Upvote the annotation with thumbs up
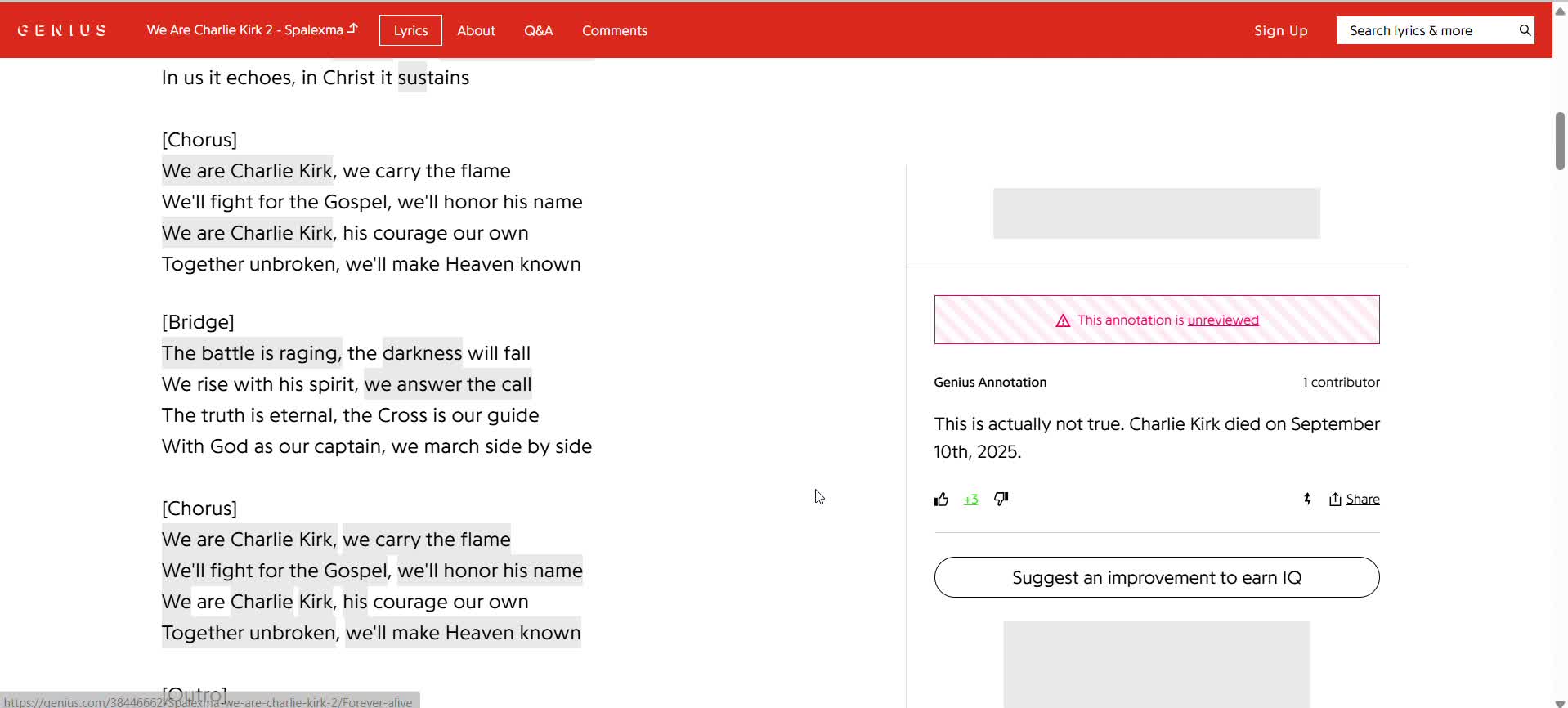This screenshot has height=708, width=1568. click(941, 500)
